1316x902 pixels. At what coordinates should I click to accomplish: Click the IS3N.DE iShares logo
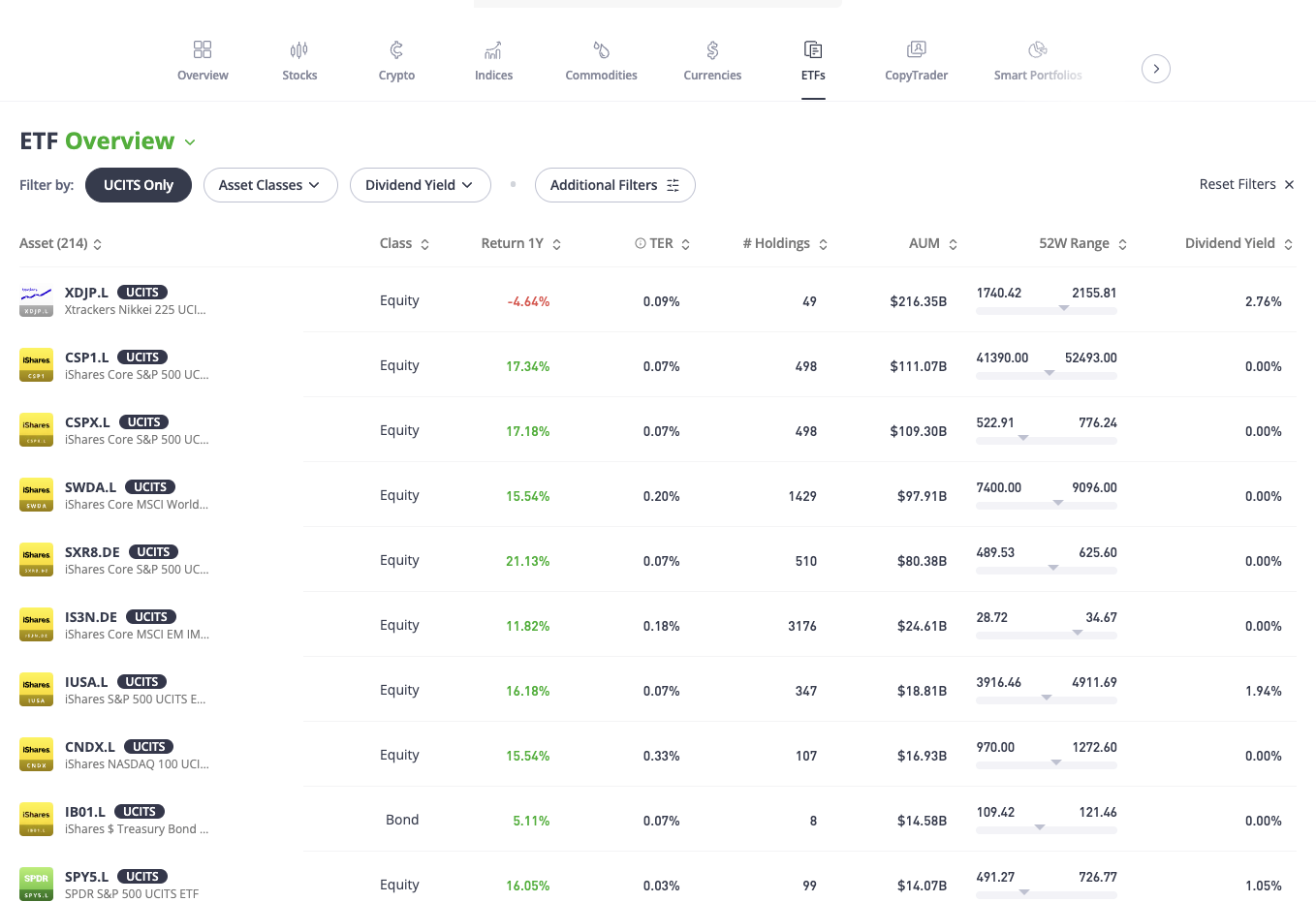click(x=36, y=625)
